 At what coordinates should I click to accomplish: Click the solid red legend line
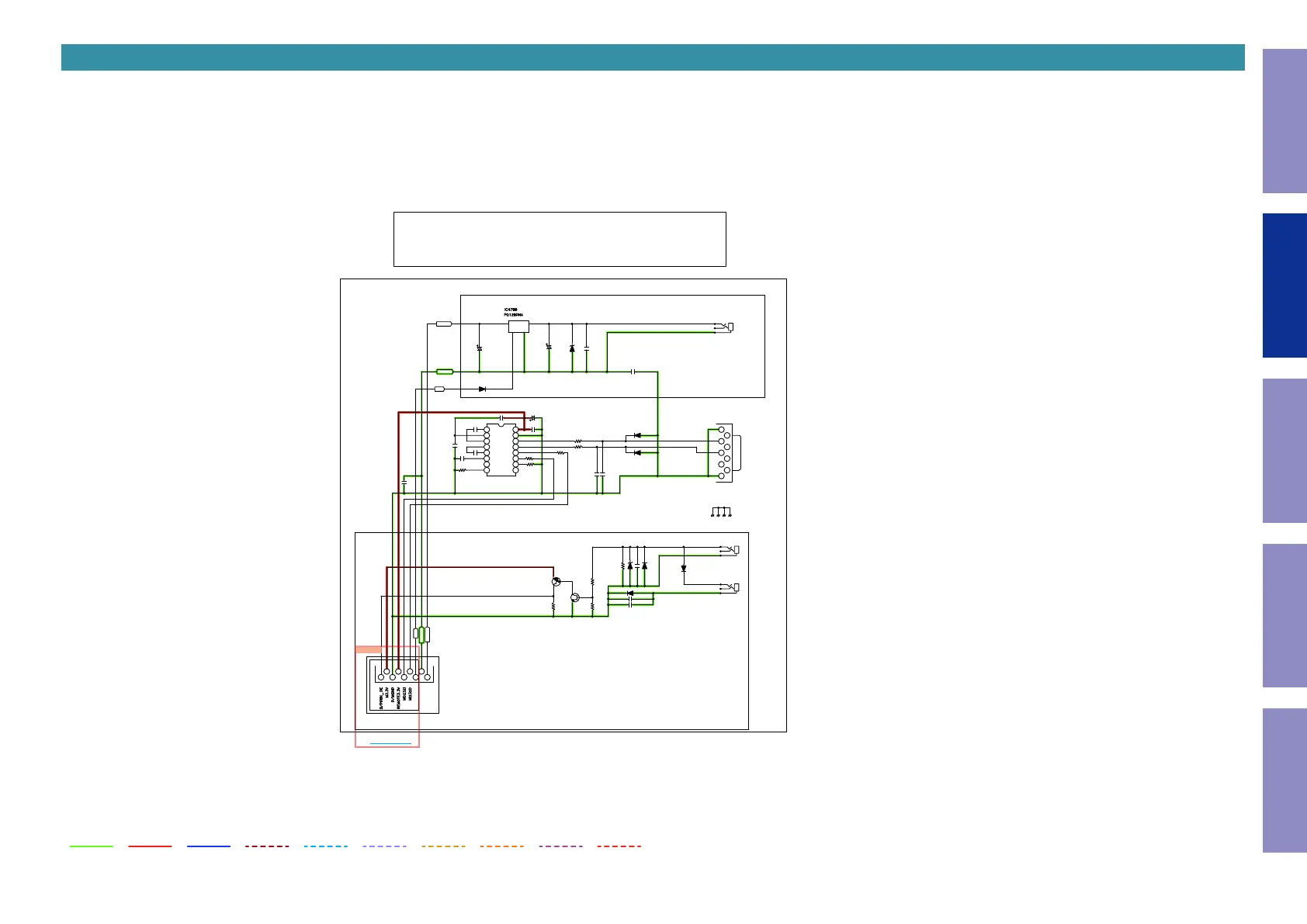click(x=150, y=846)
